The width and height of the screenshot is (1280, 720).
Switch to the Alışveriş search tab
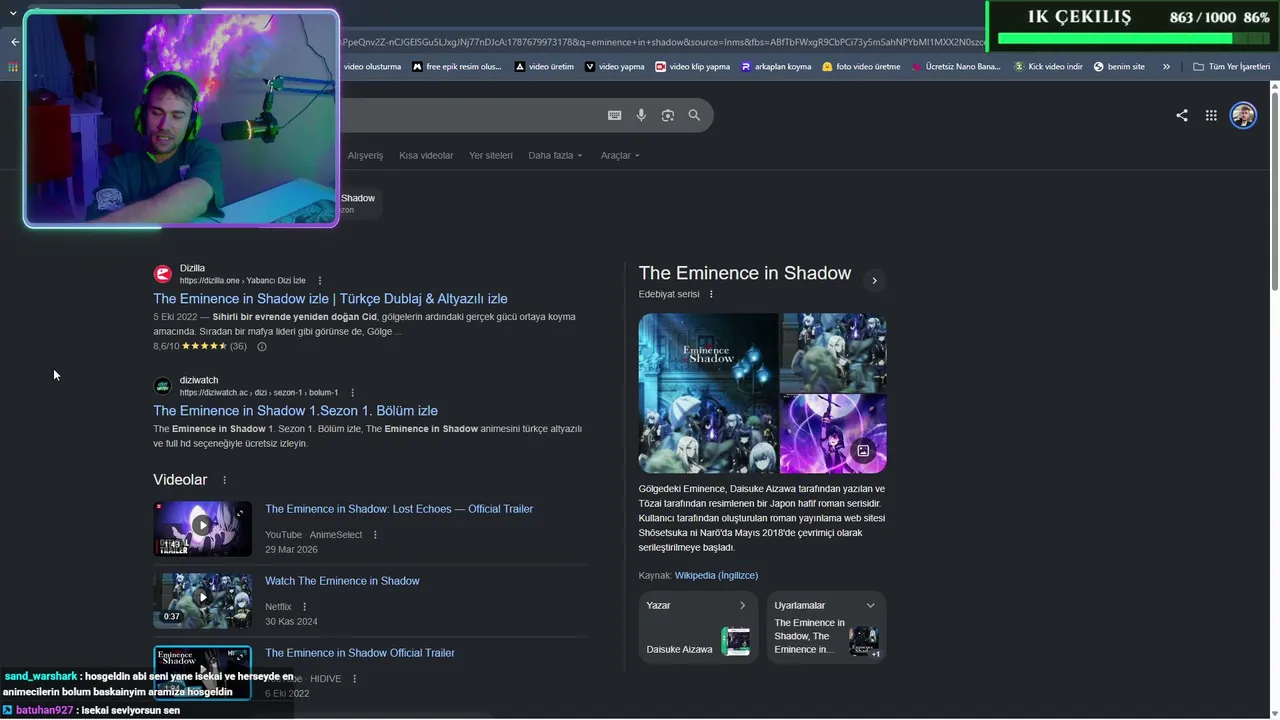coord(365,156)
